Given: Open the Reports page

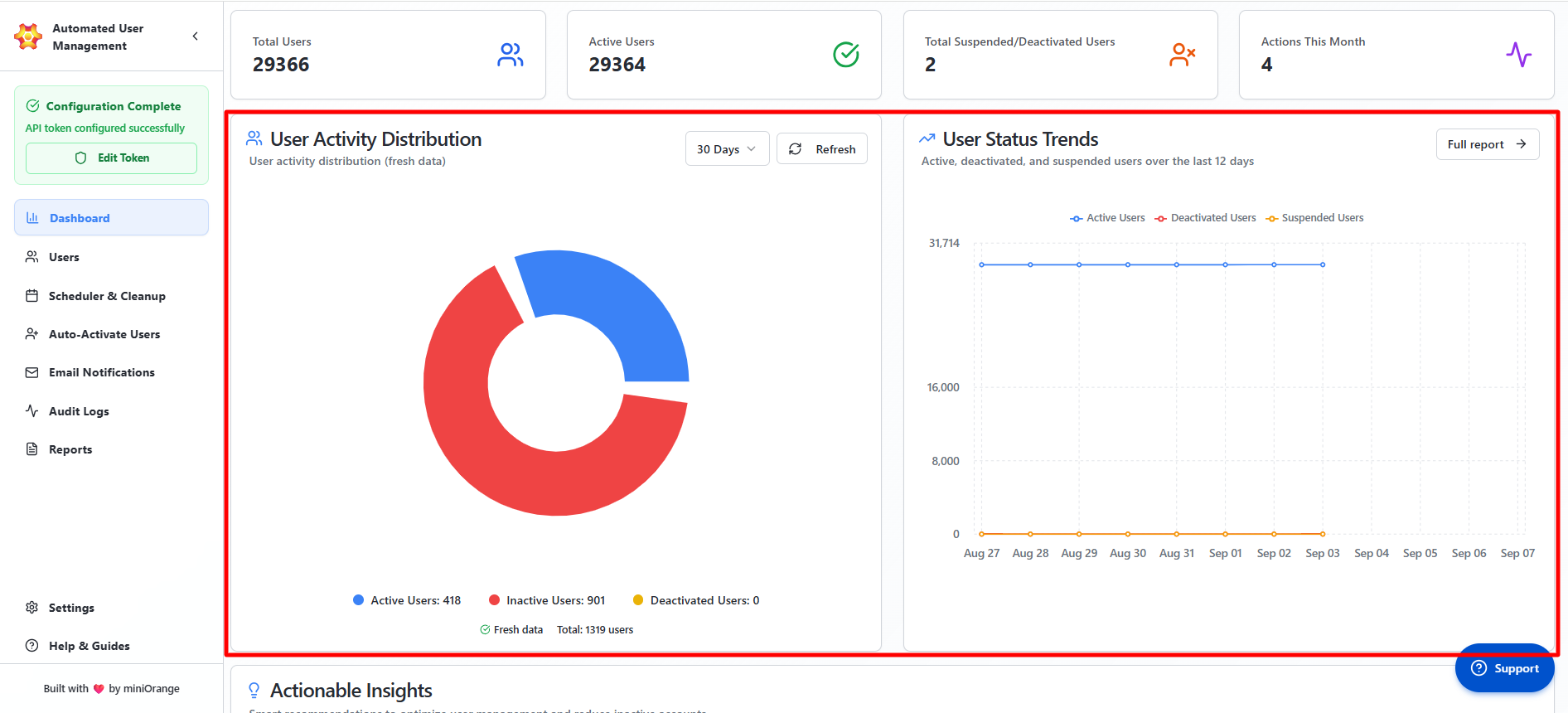Looking at the screenshot, I should (x=111, y=449).
